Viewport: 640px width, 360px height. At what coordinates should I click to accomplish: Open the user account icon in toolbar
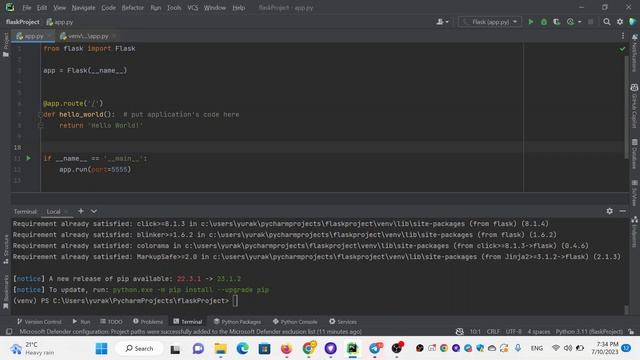pos(442,22)
